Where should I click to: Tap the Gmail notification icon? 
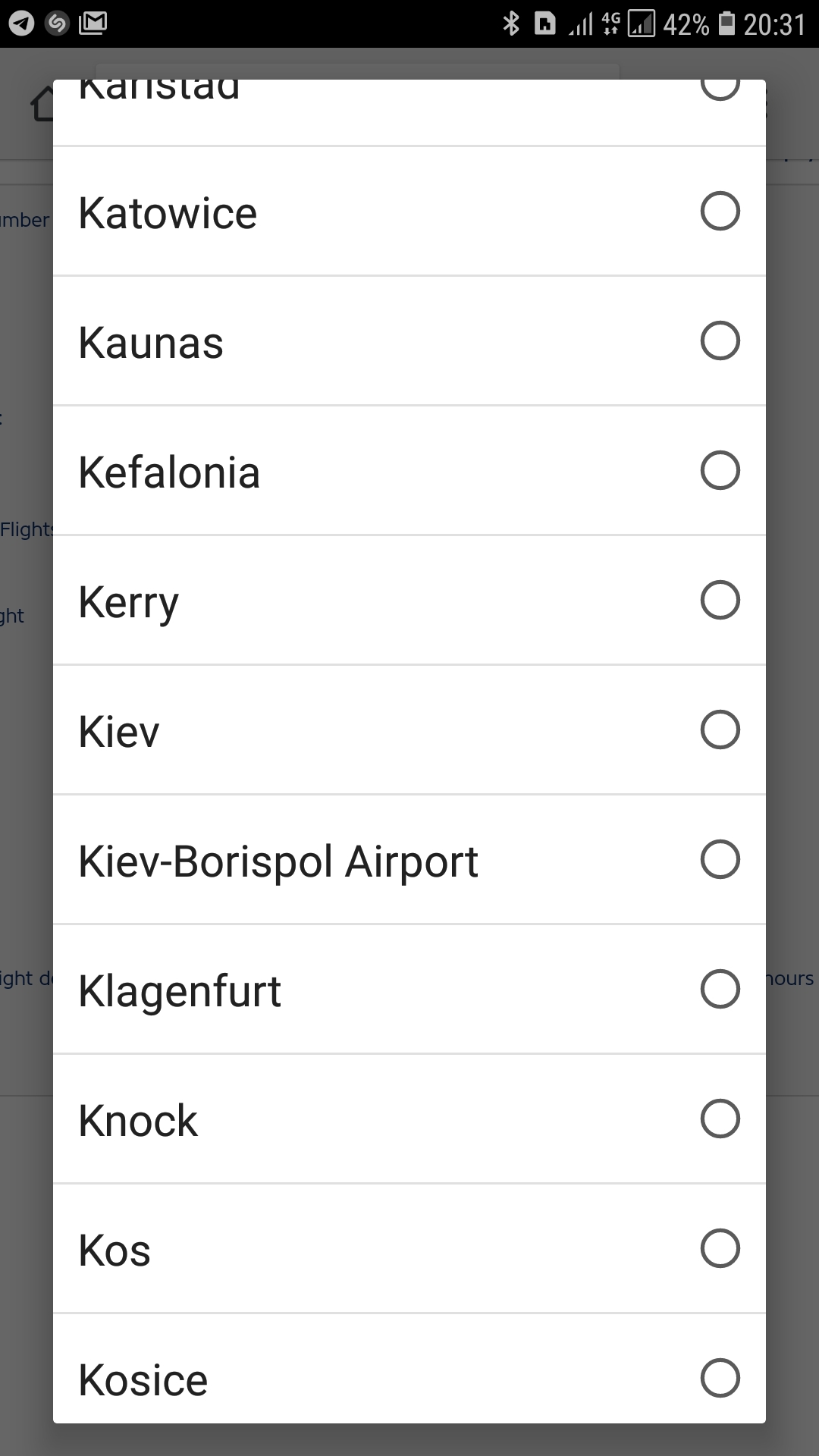pyautogui.click(x=93, y=24)
